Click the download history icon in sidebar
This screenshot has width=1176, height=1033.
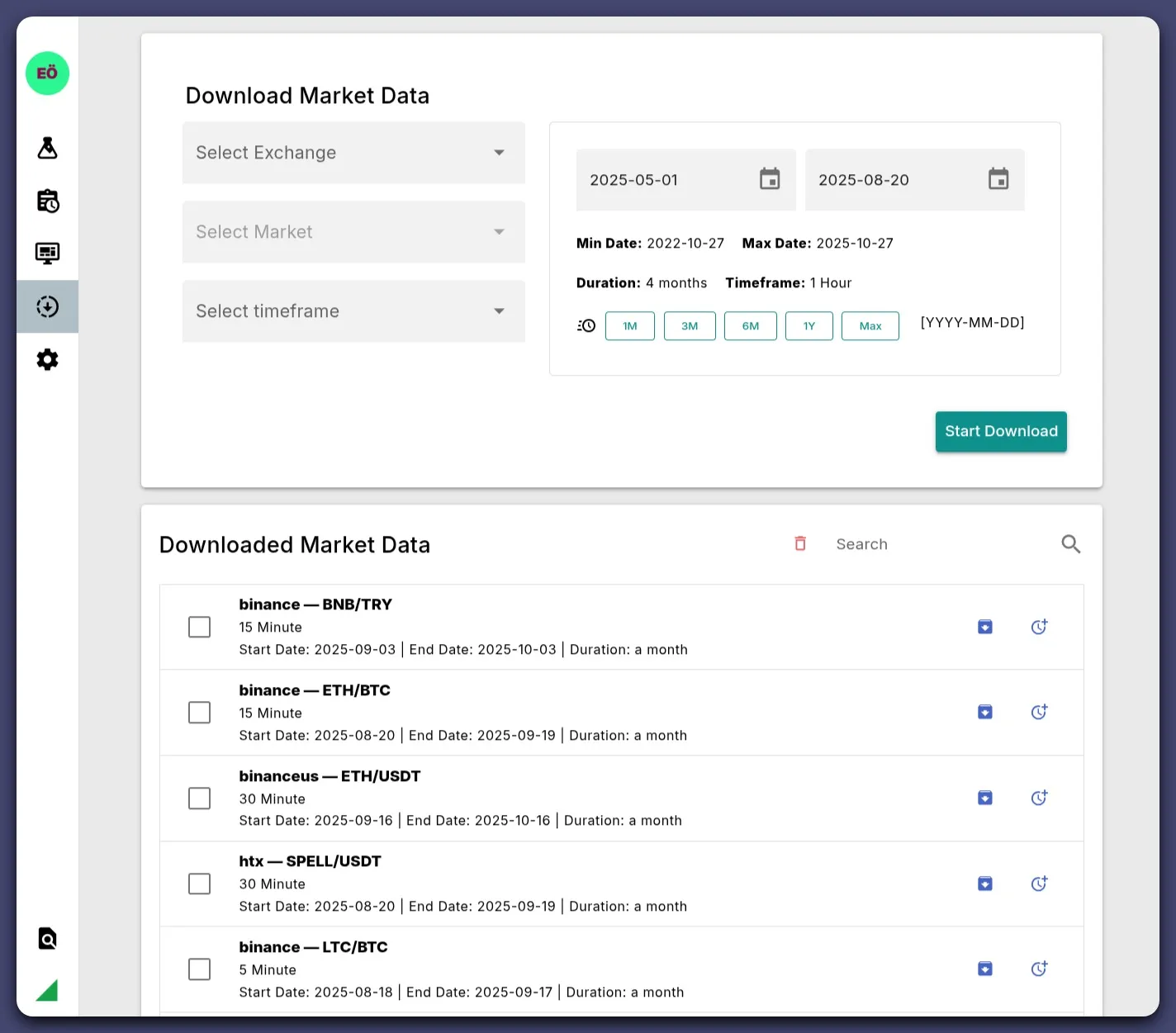point(47,306)
